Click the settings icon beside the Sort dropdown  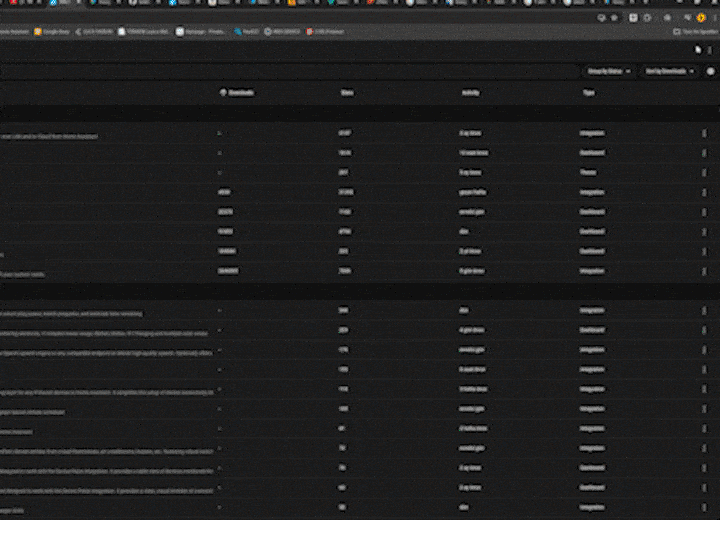710,71
